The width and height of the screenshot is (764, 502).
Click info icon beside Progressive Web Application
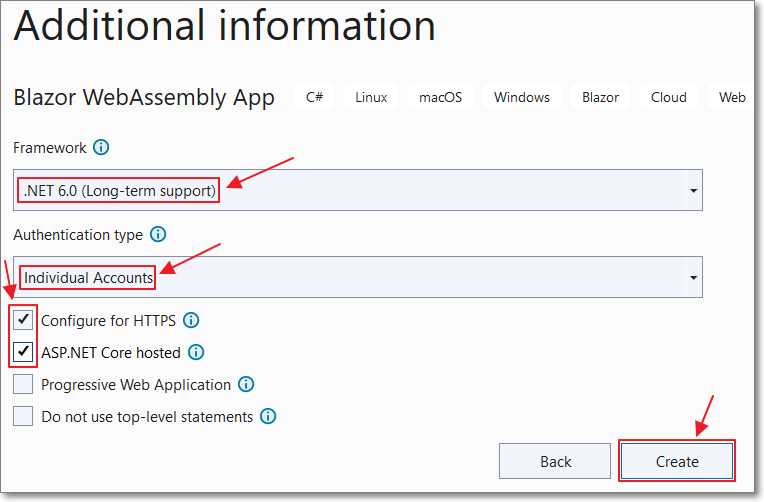[x=246, y=384]
